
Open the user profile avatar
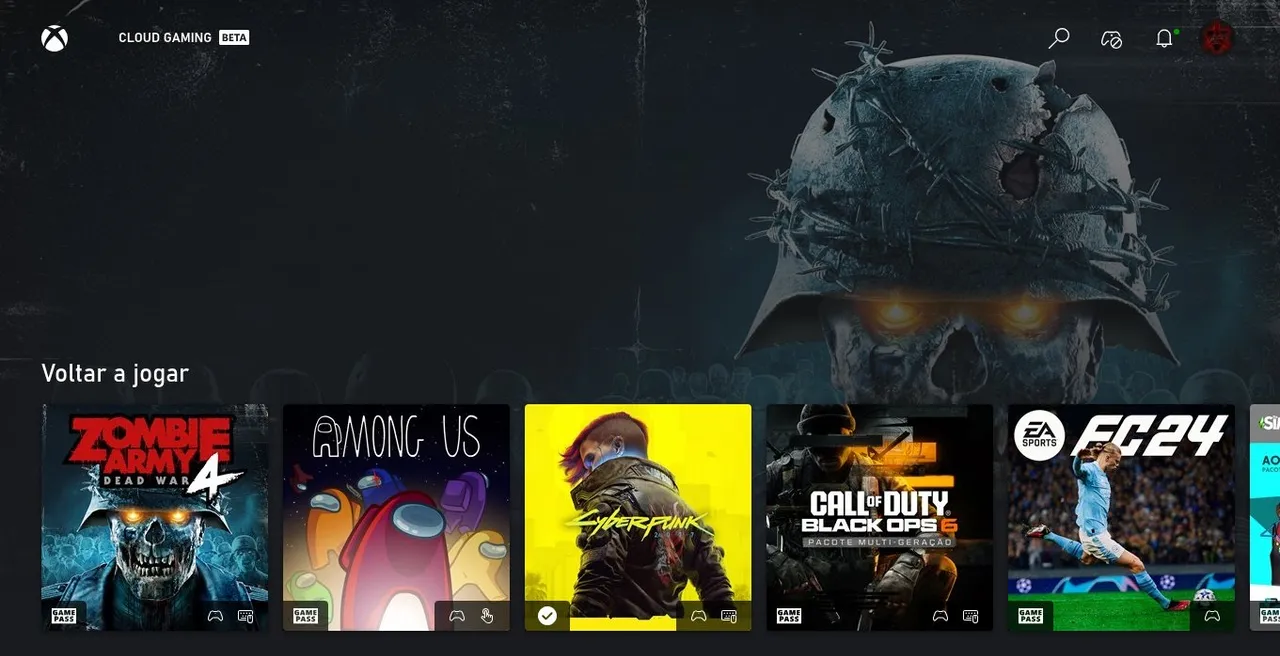coord(1217,38)
